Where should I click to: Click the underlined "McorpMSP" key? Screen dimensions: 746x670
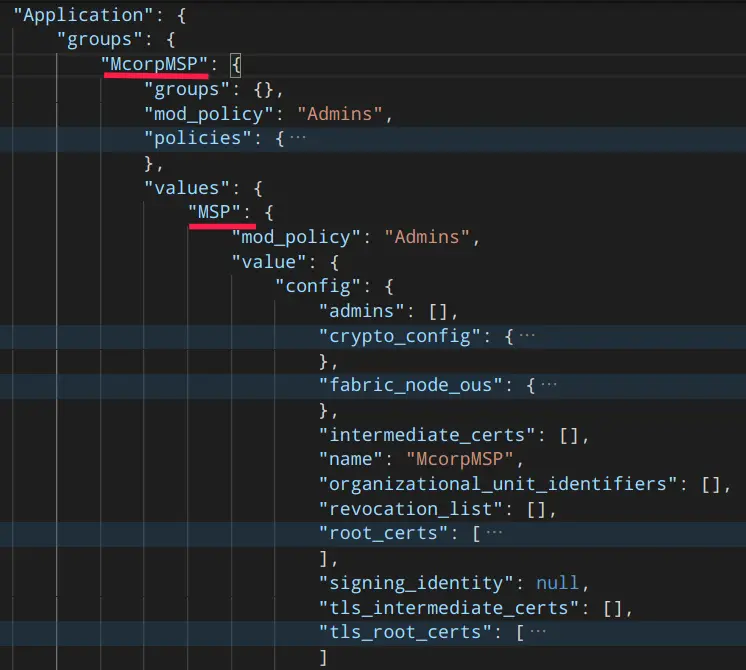click(x=154, y=64)
